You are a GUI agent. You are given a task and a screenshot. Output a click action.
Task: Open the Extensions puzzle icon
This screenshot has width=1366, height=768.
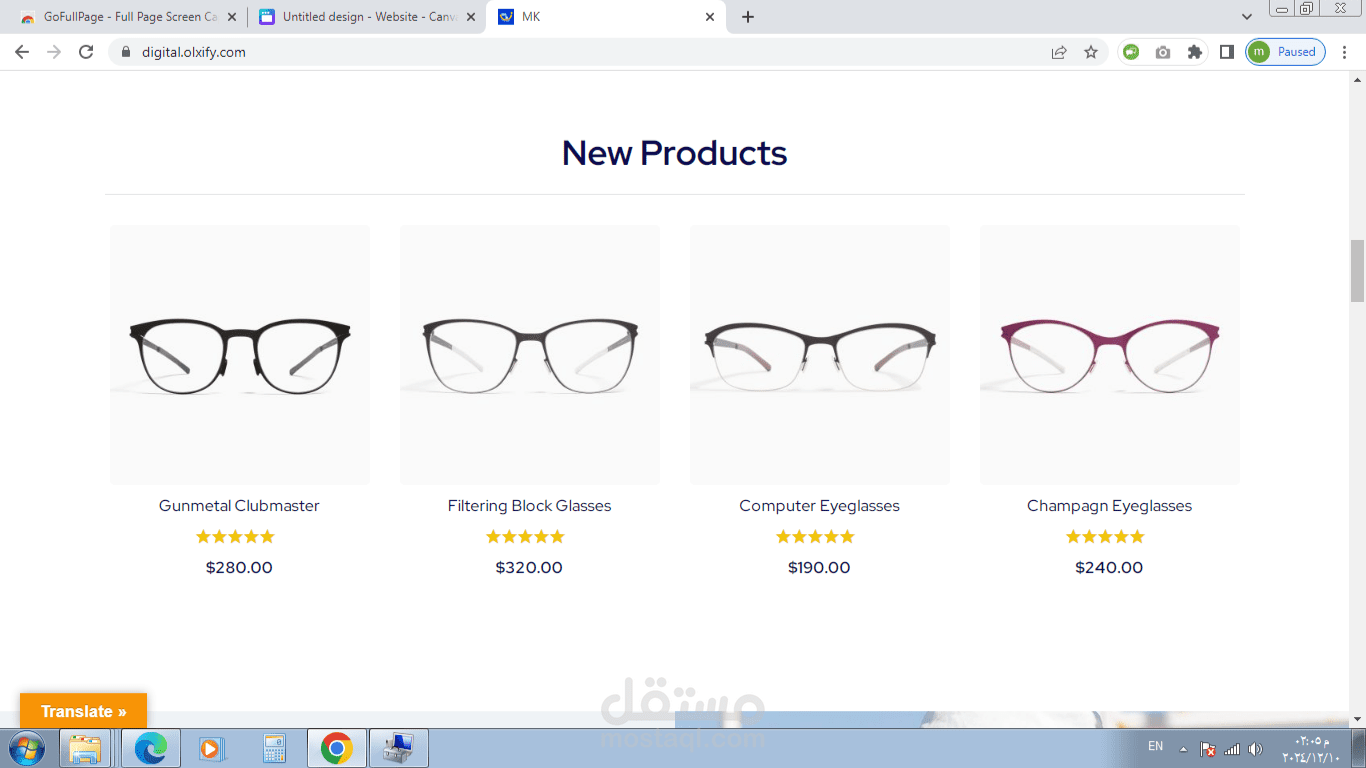1194,52
